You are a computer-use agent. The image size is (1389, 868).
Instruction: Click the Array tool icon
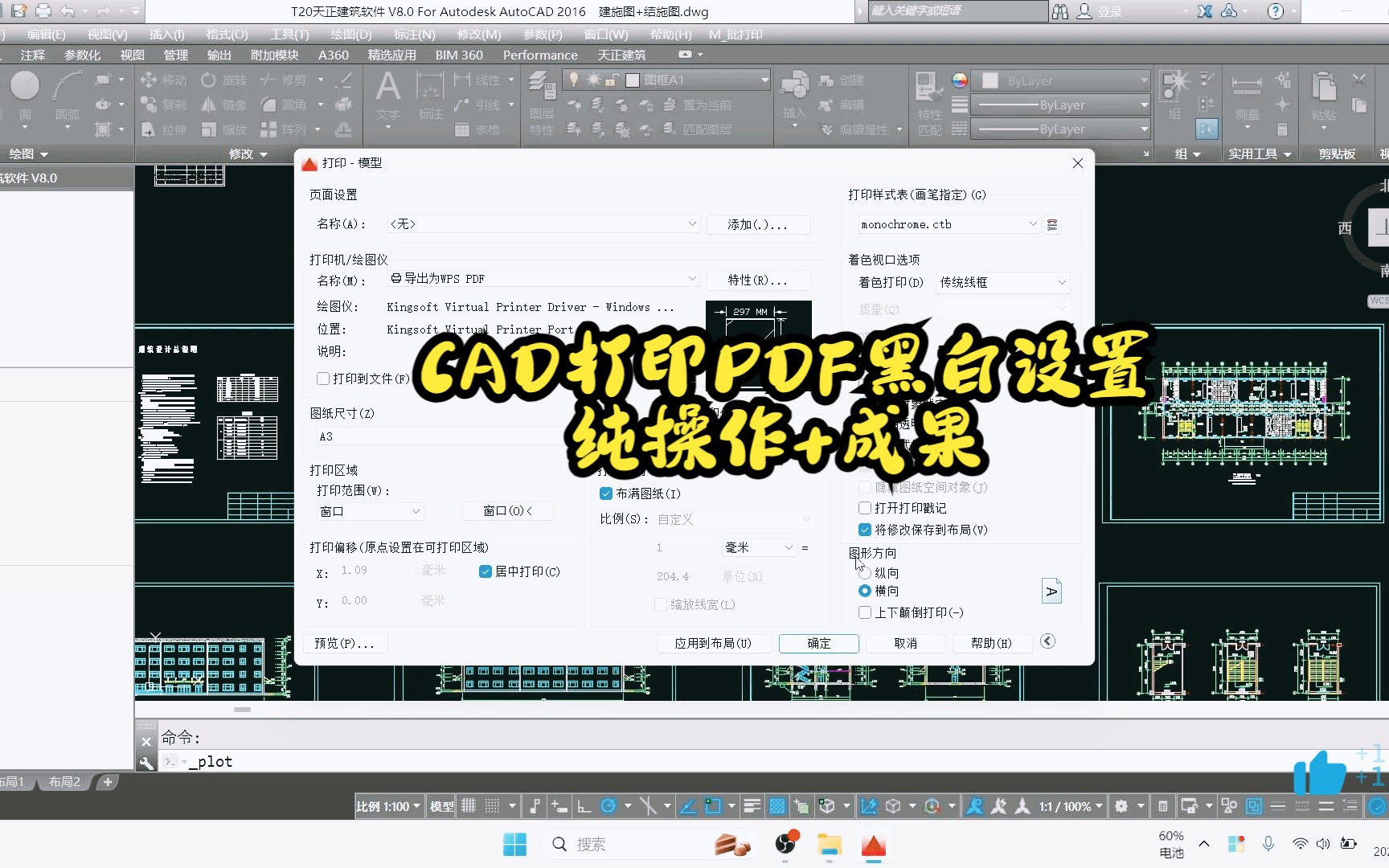[268, 129]
